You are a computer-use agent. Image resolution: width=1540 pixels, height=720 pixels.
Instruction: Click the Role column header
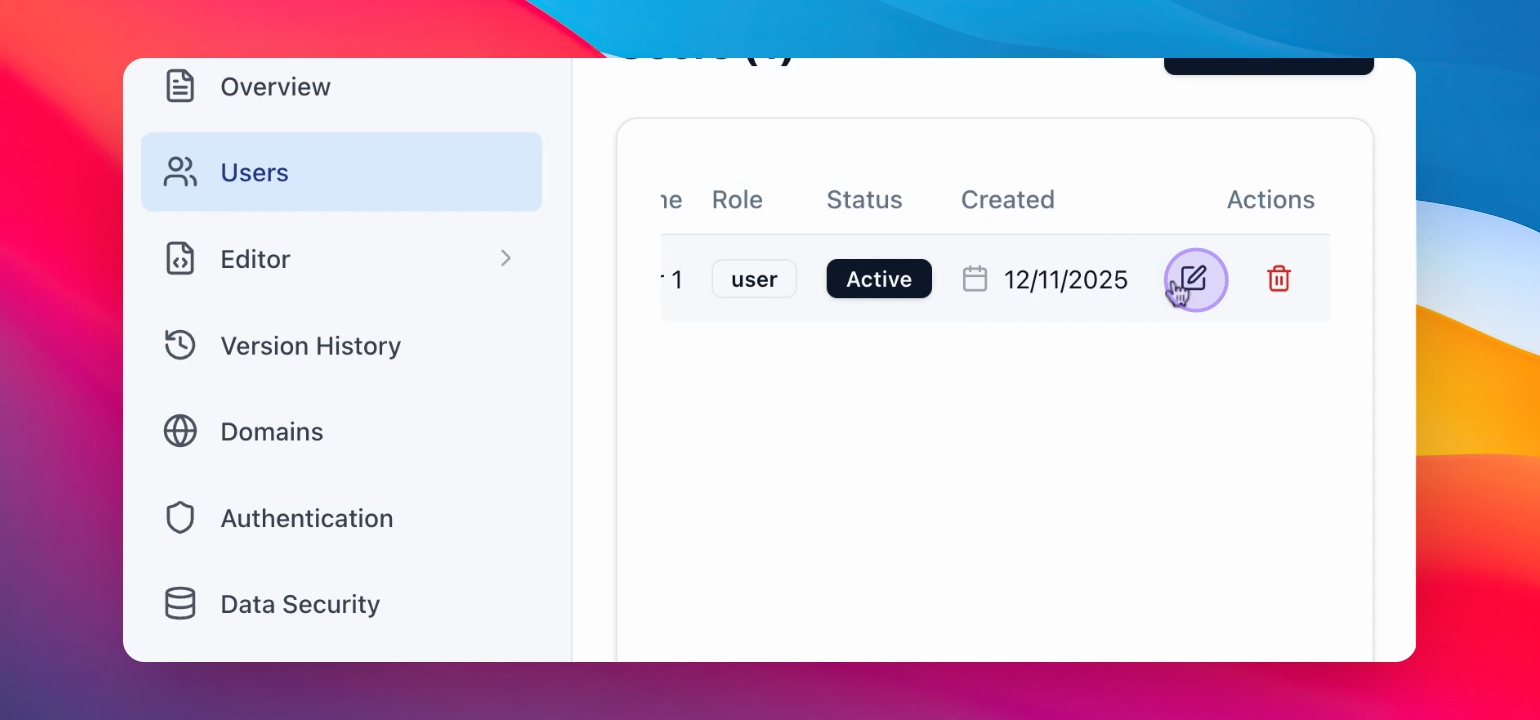[737, 200]
